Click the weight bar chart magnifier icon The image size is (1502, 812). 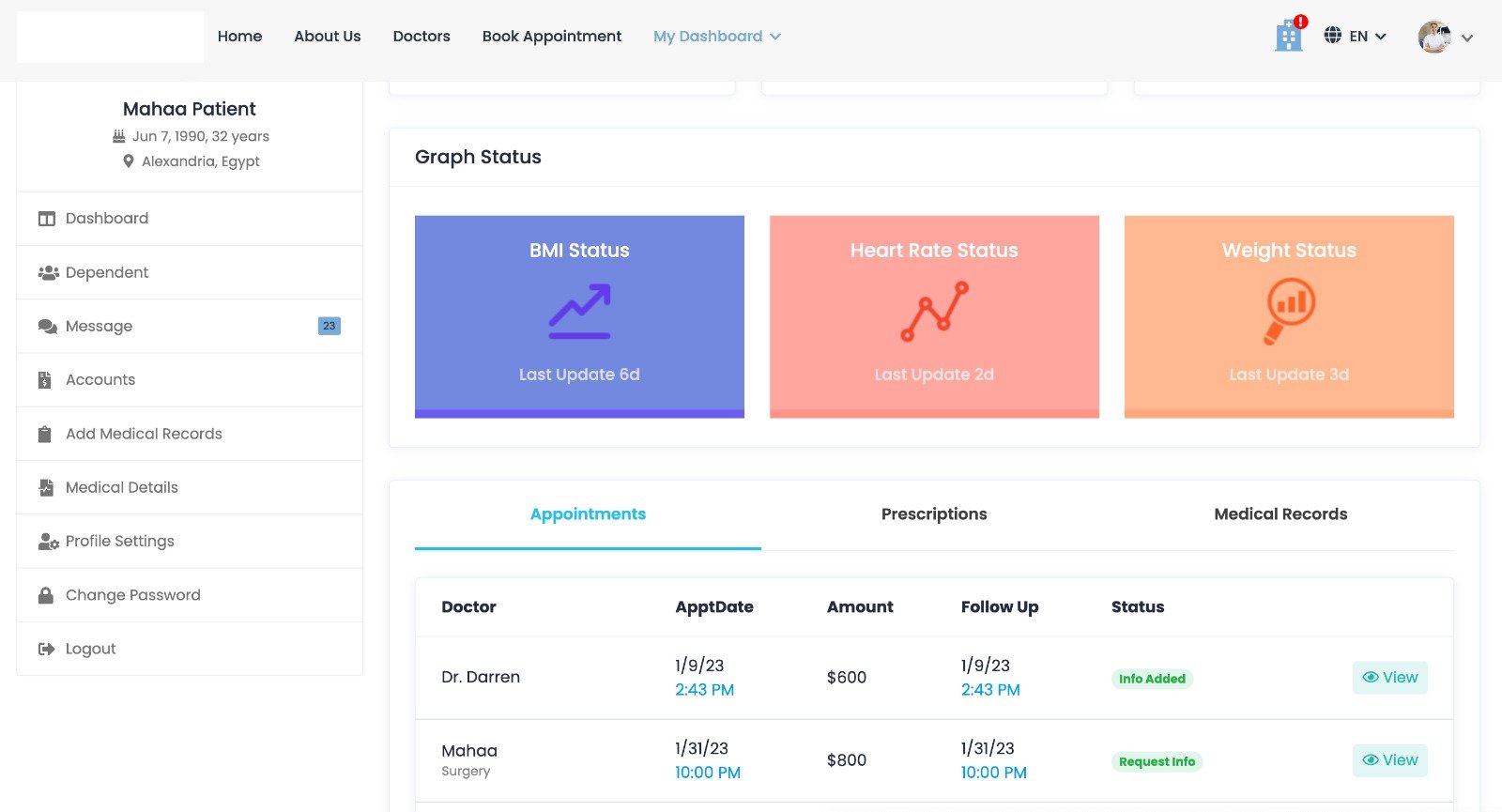point(1289,311)
